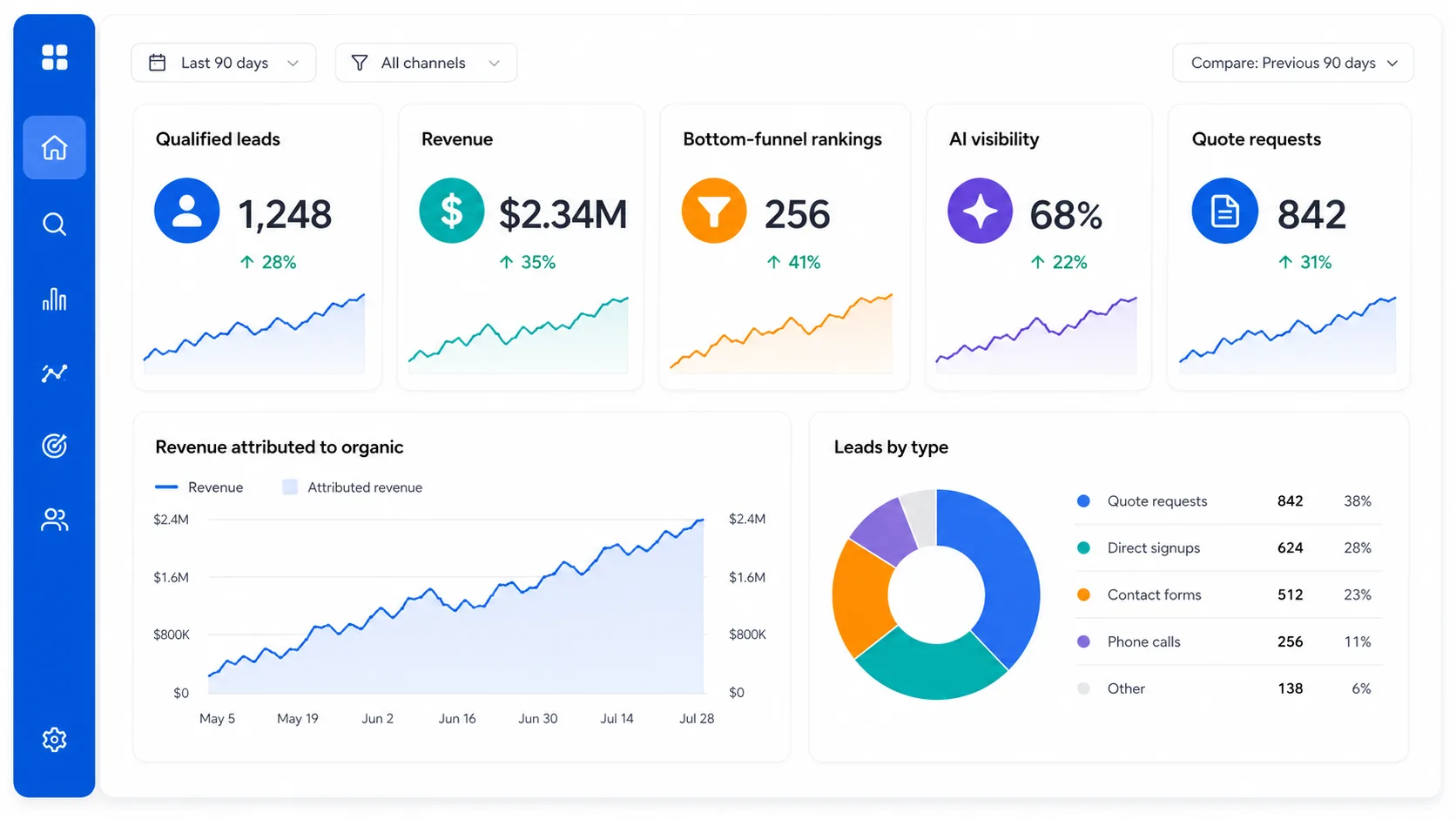1456x819 pixels.
Task: Click the May 5 x-axis label
Action: pos(217,719)
